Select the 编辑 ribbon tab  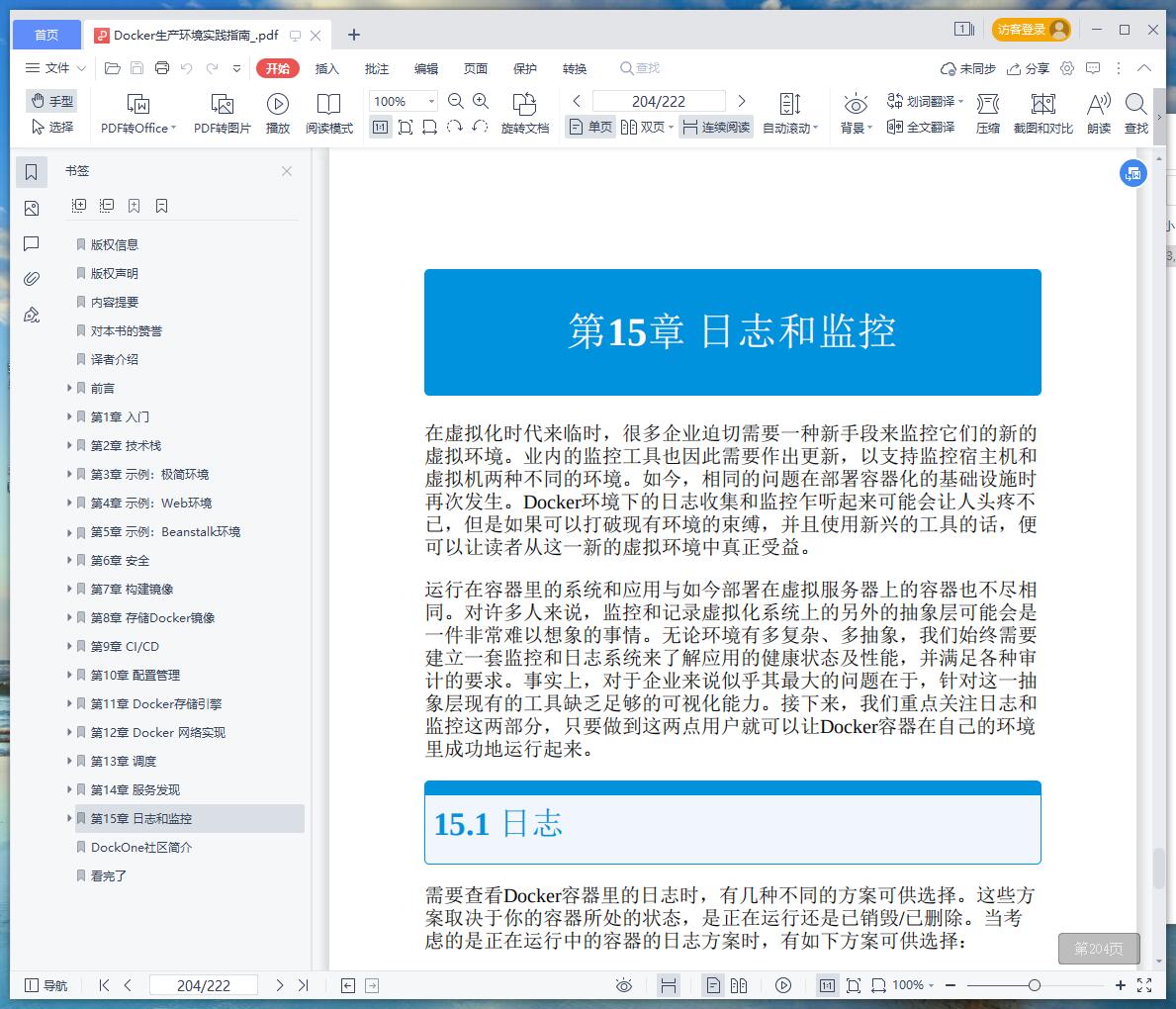click(x=426, y=68)
